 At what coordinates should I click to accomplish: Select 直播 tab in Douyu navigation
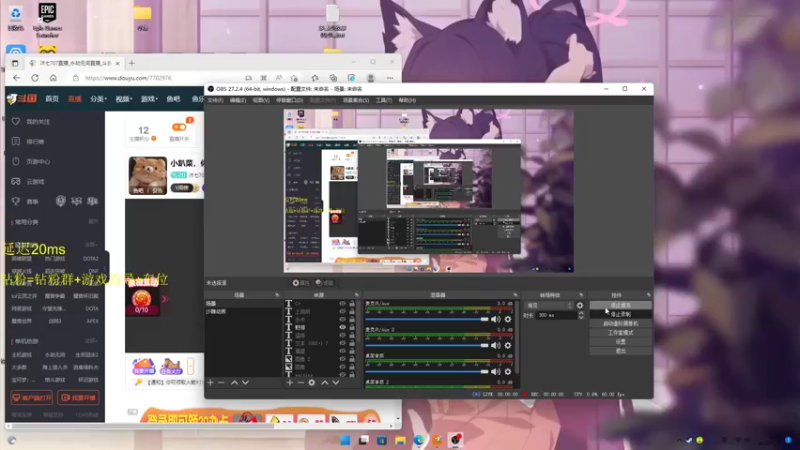74,98
